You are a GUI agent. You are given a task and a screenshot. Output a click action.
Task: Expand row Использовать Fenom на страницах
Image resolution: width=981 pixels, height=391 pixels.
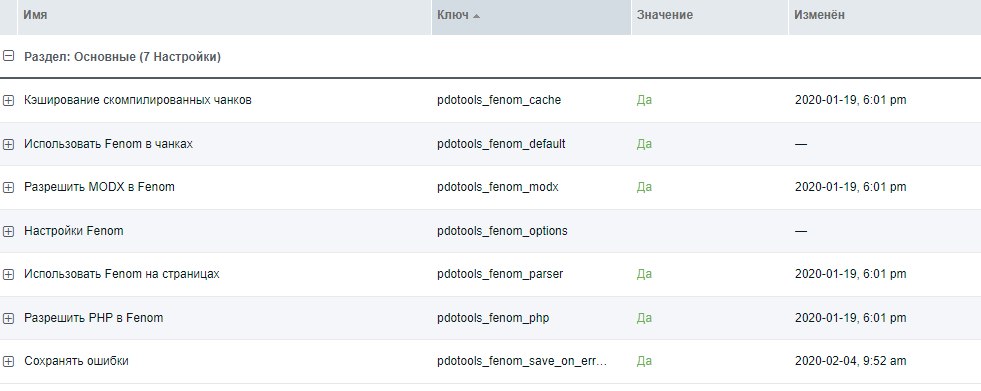point(8,274)
